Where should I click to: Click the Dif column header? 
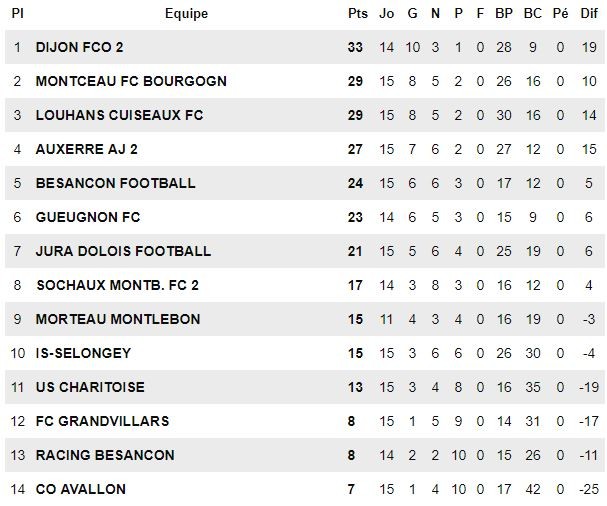[589, 14]
